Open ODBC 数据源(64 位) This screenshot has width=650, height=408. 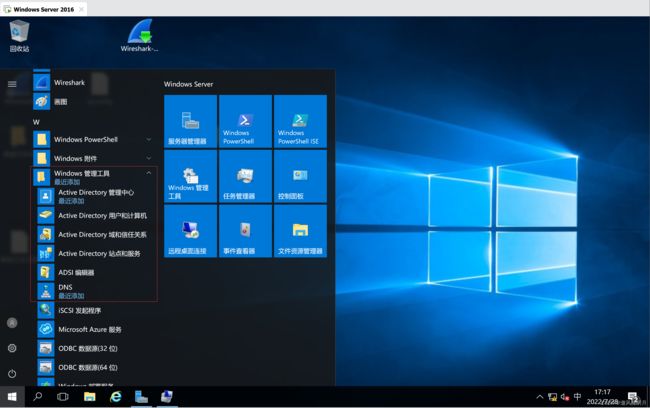point(95,367)
